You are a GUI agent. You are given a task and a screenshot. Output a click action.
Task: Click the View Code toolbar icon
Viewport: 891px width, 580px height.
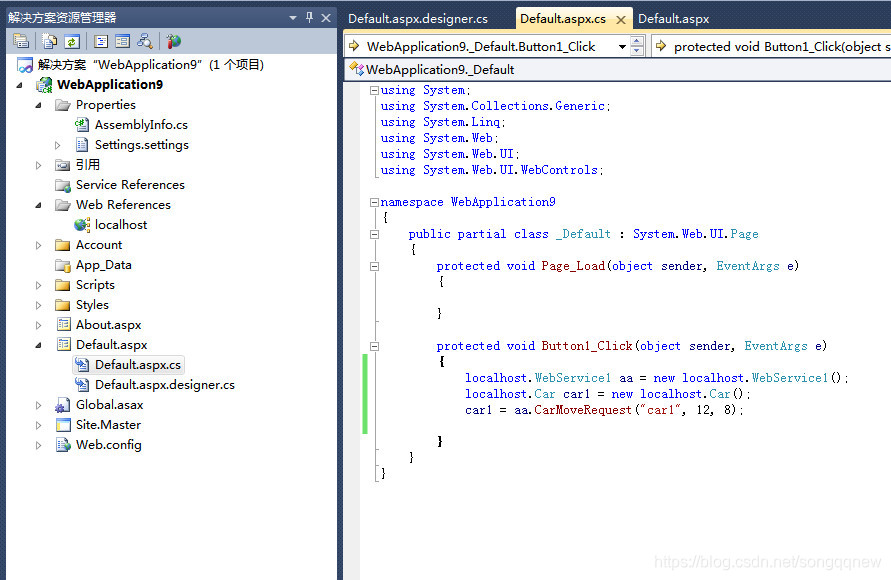(x=101, y=41)
